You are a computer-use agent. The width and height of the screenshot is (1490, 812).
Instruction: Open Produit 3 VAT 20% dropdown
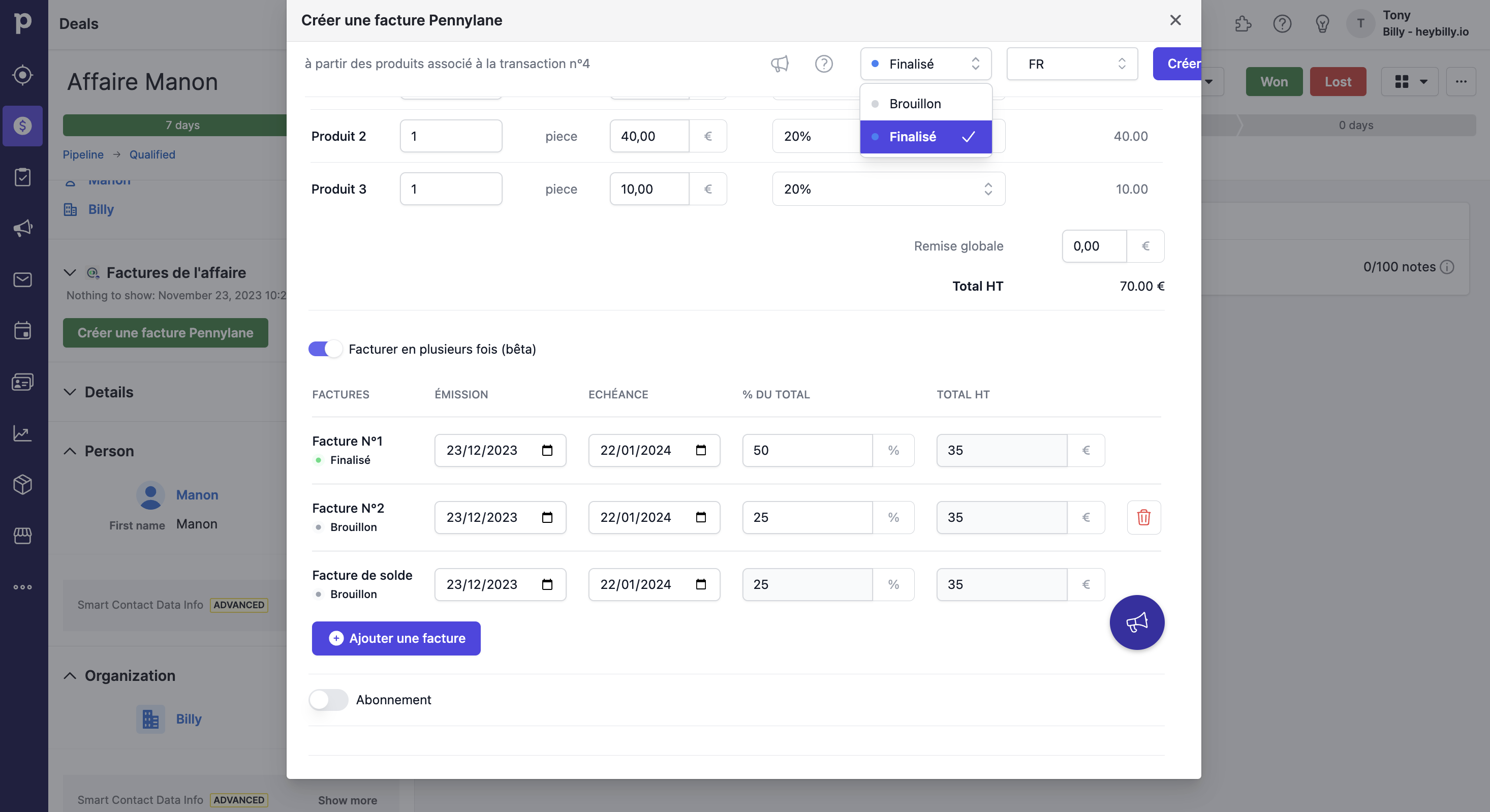(x=888, y=189)
